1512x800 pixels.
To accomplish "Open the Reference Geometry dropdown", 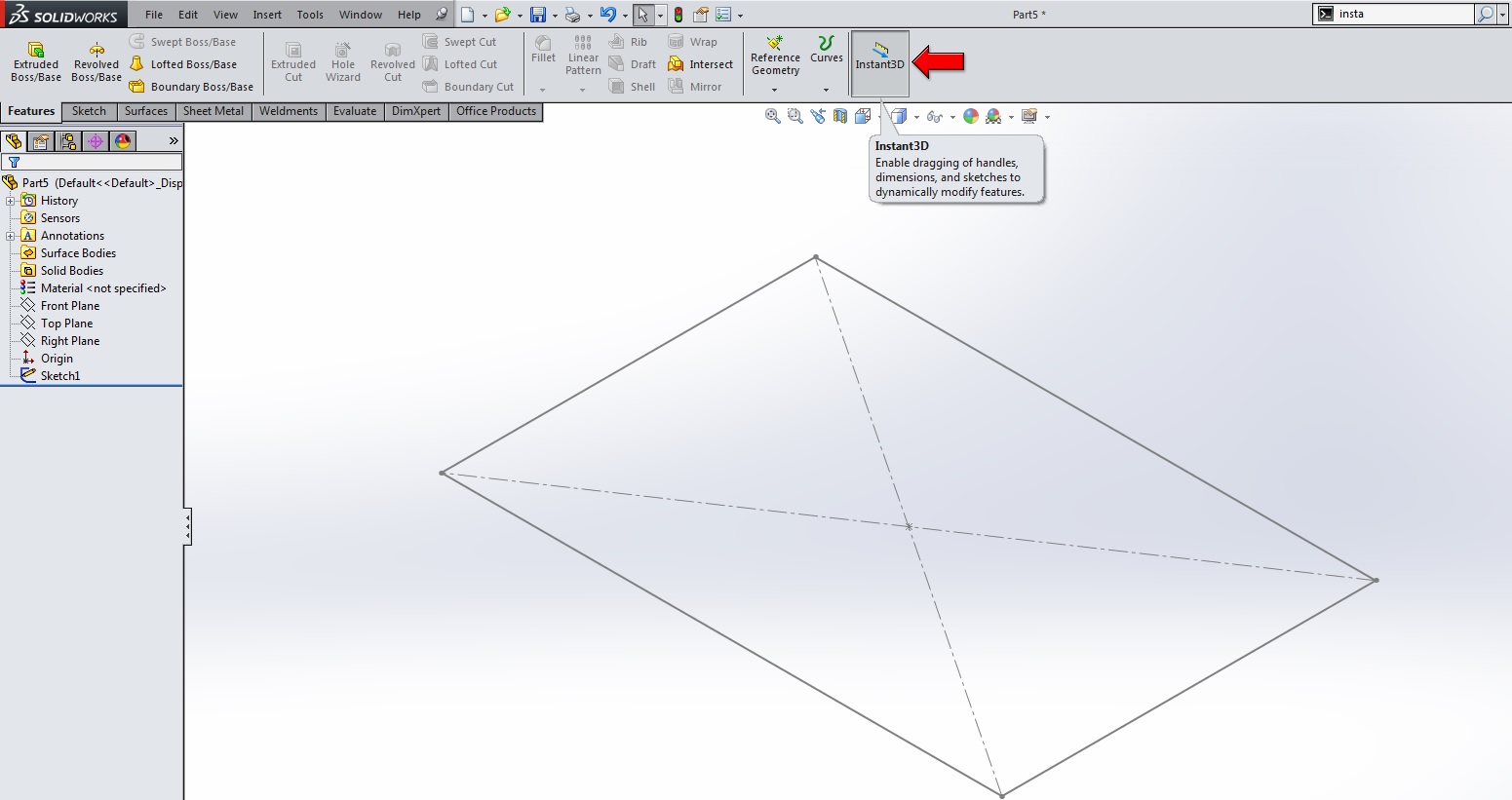I will point(775,90).
